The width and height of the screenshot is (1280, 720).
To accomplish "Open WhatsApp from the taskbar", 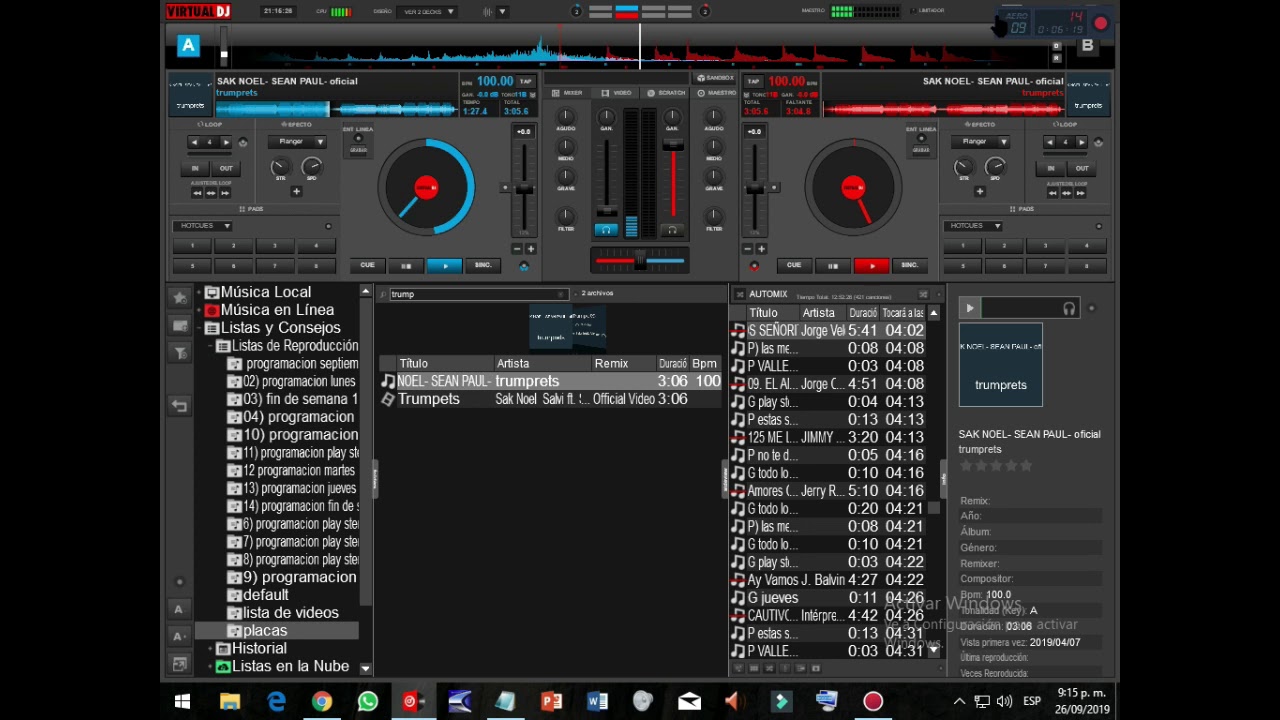I will [x=367, y=701].
